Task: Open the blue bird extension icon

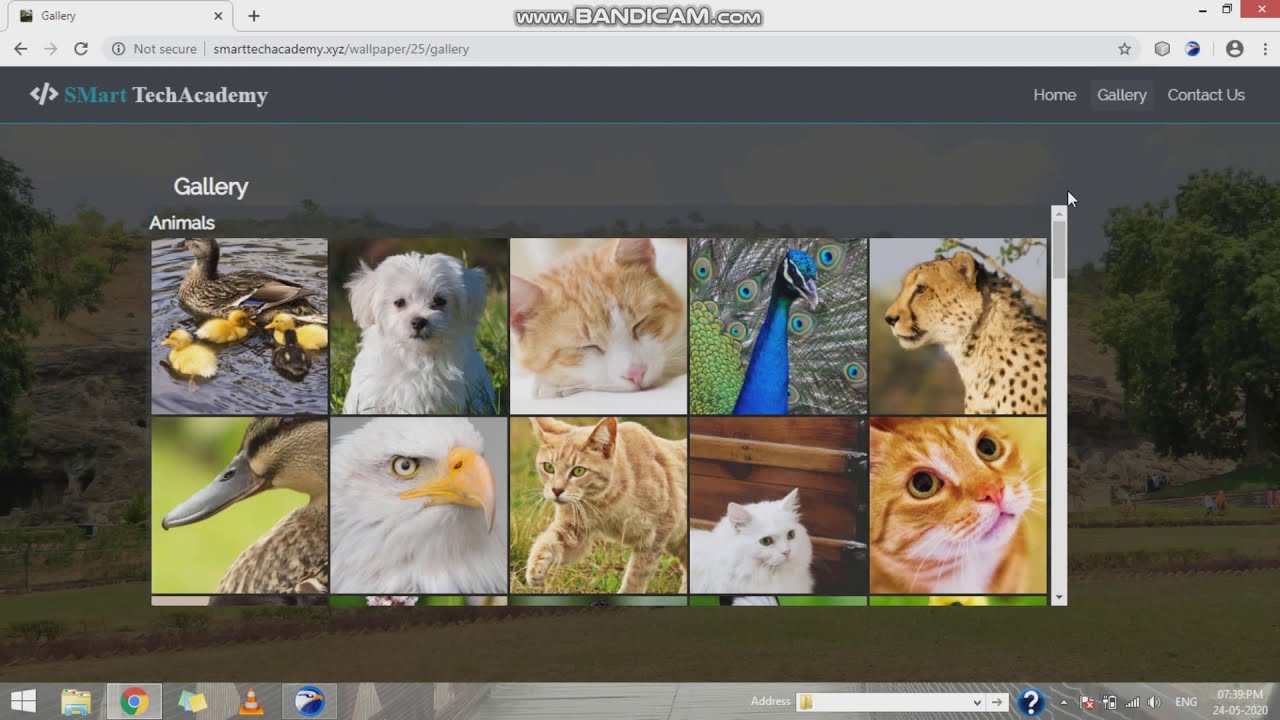Action: (1192, 48)
